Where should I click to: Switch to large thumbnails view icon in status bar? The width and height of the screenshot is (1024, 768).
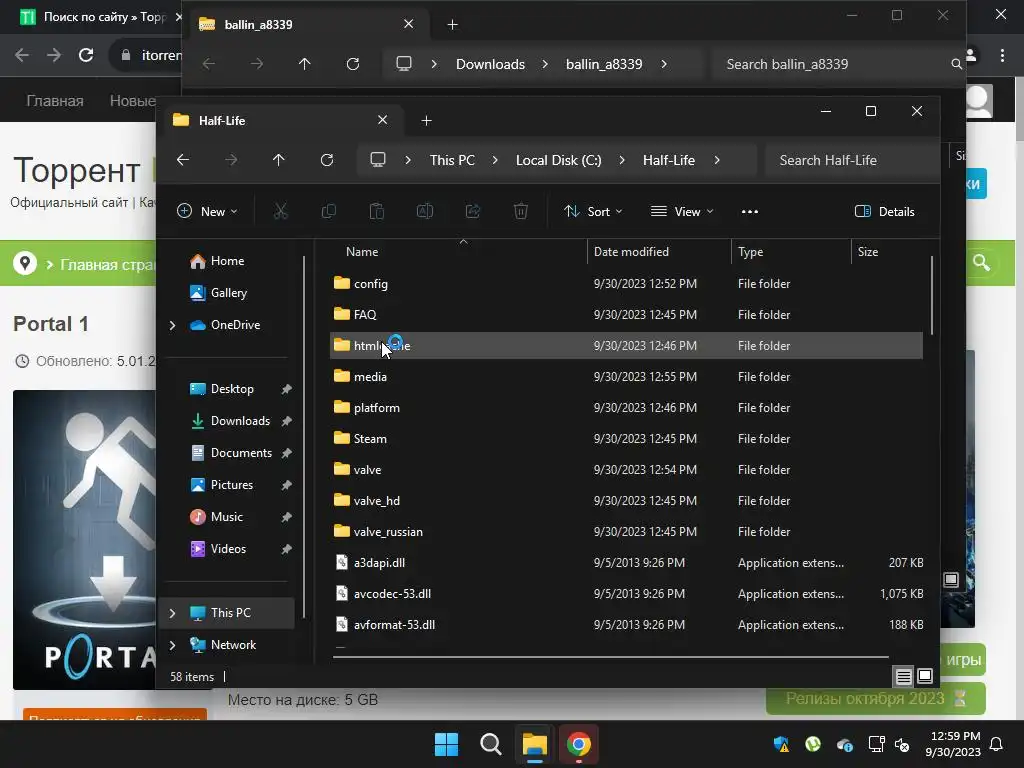click(x=925, y=677)
